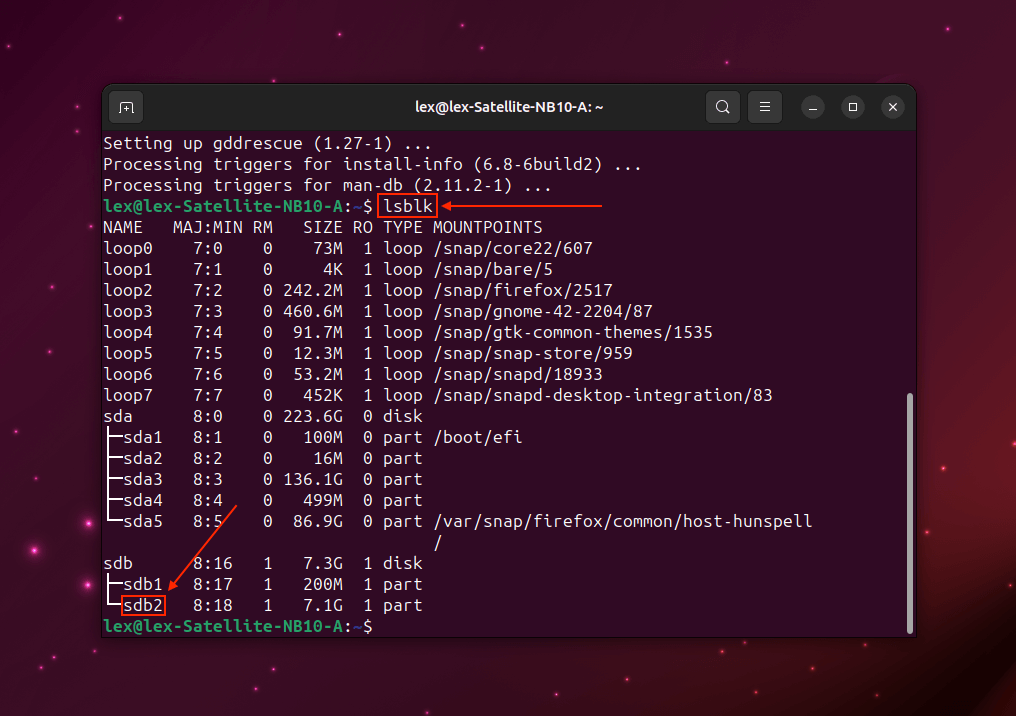This screenshot has height=716, width=1016.
Task: Select the loop6 device name
Action: pos(128,375)
